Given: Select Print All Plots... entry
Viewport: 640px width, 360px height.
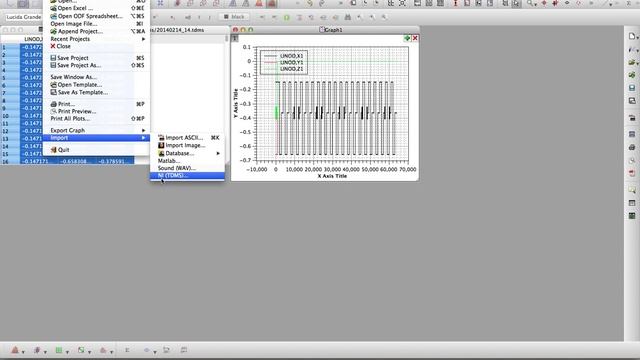Looking at the screenshot, I should (97, 118).
